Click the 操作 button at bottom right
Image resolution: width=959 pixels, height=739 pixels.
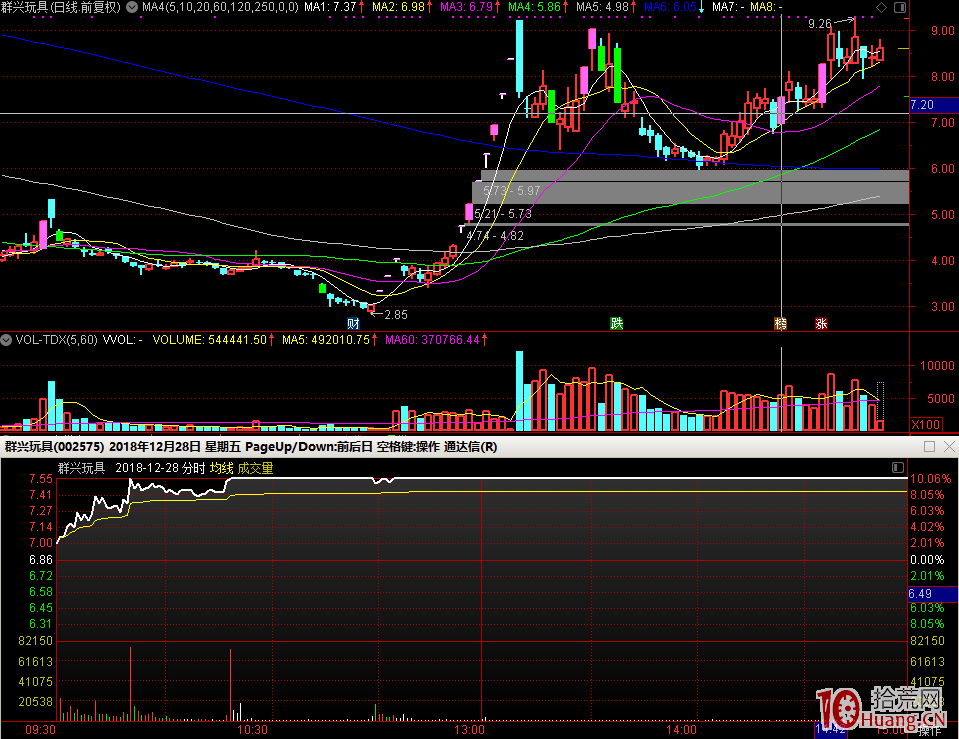(x=929, y=731)
